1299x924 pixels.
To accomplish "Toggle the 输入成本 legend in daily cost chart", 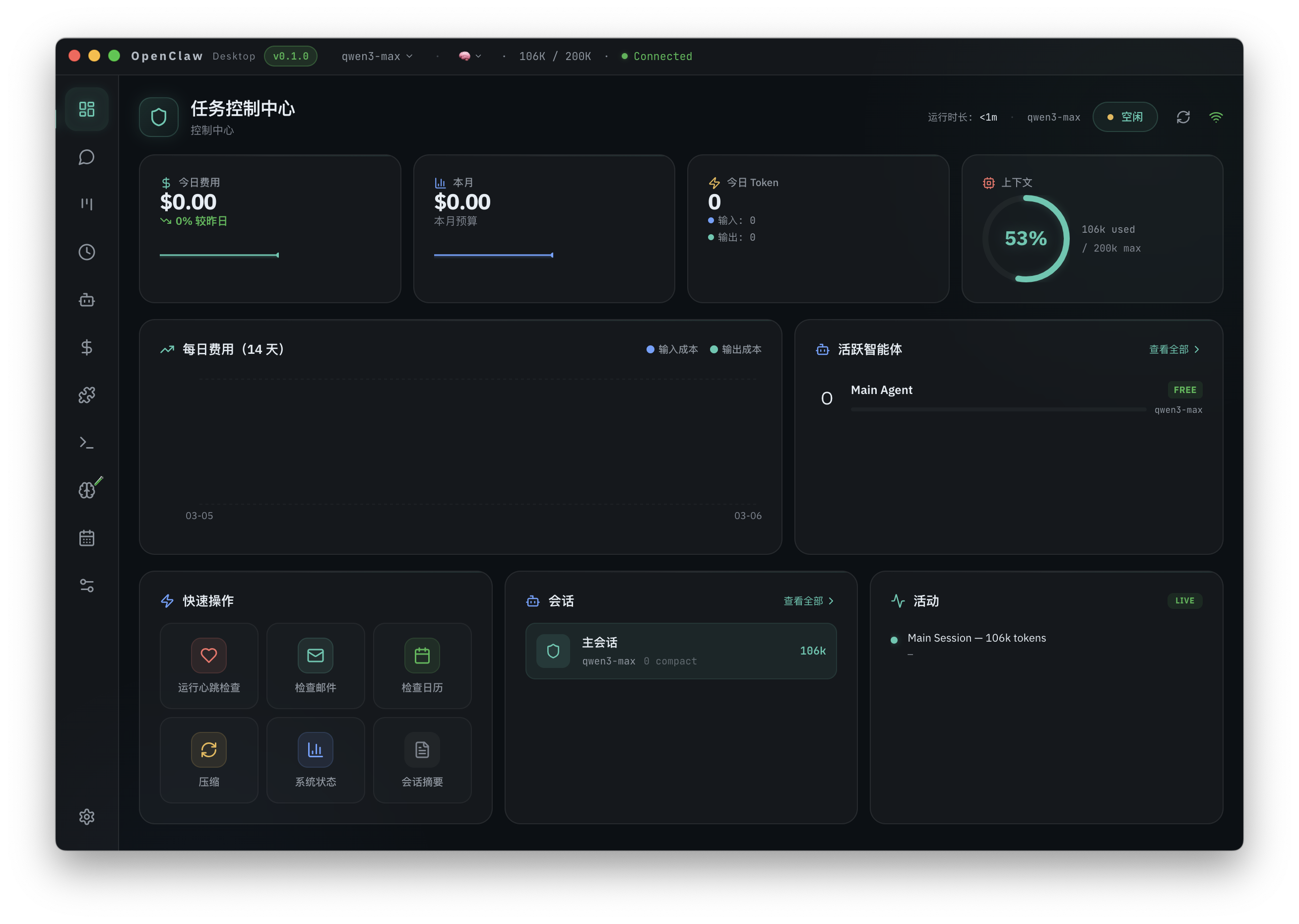I will click(x=672, y=349).
